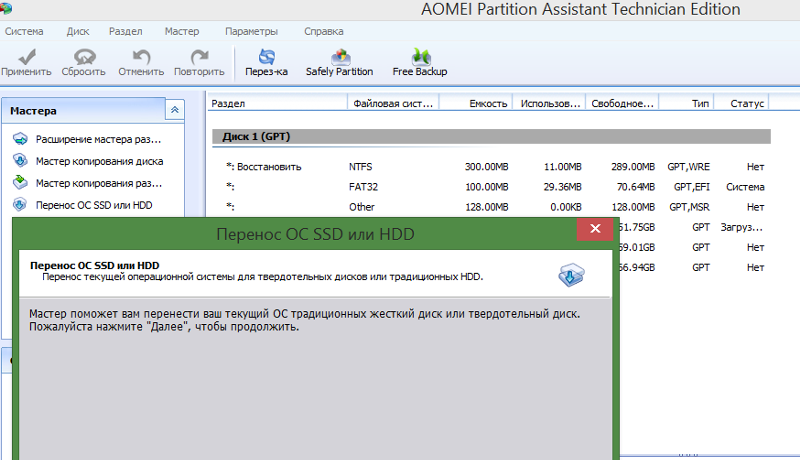The width and height of the screenshot is (800, 460).
Task: Click icon beside Расширение мастера раз...
Action: 20,139
